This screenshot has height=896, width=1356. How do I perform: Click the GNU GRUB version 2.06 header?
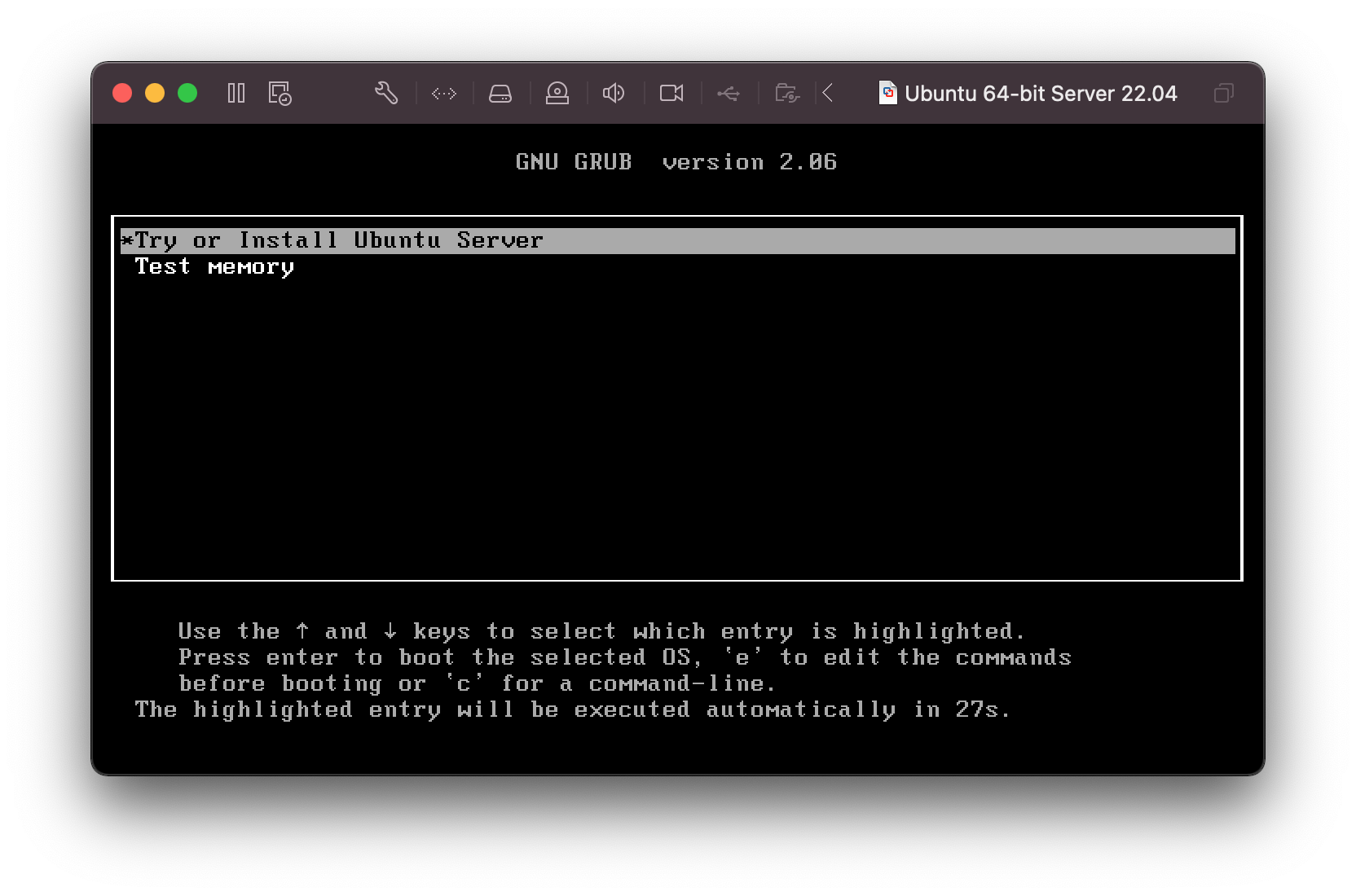click(676, 162)
